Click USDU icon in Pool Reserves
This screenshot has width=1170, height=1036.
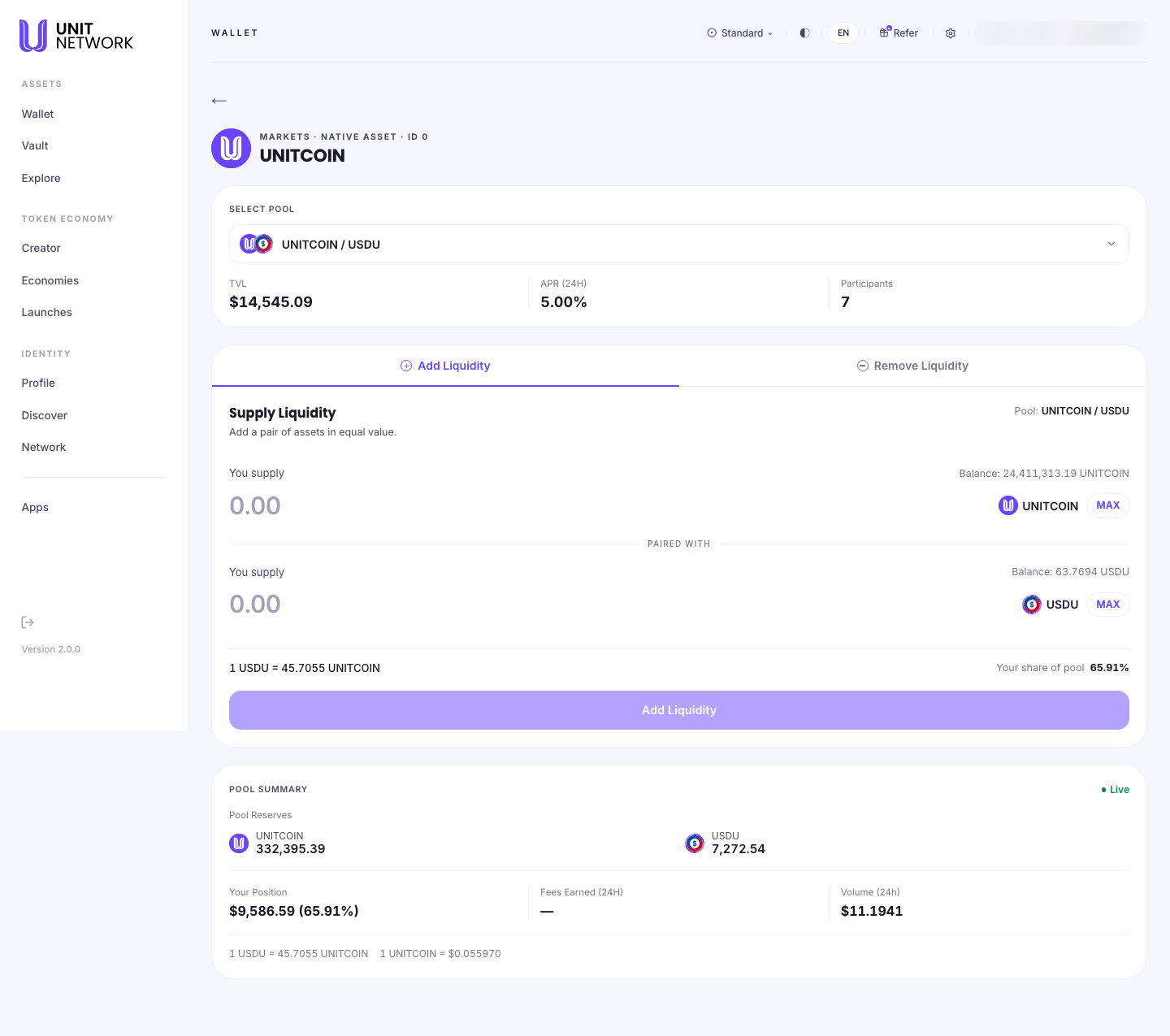(695, 843)
